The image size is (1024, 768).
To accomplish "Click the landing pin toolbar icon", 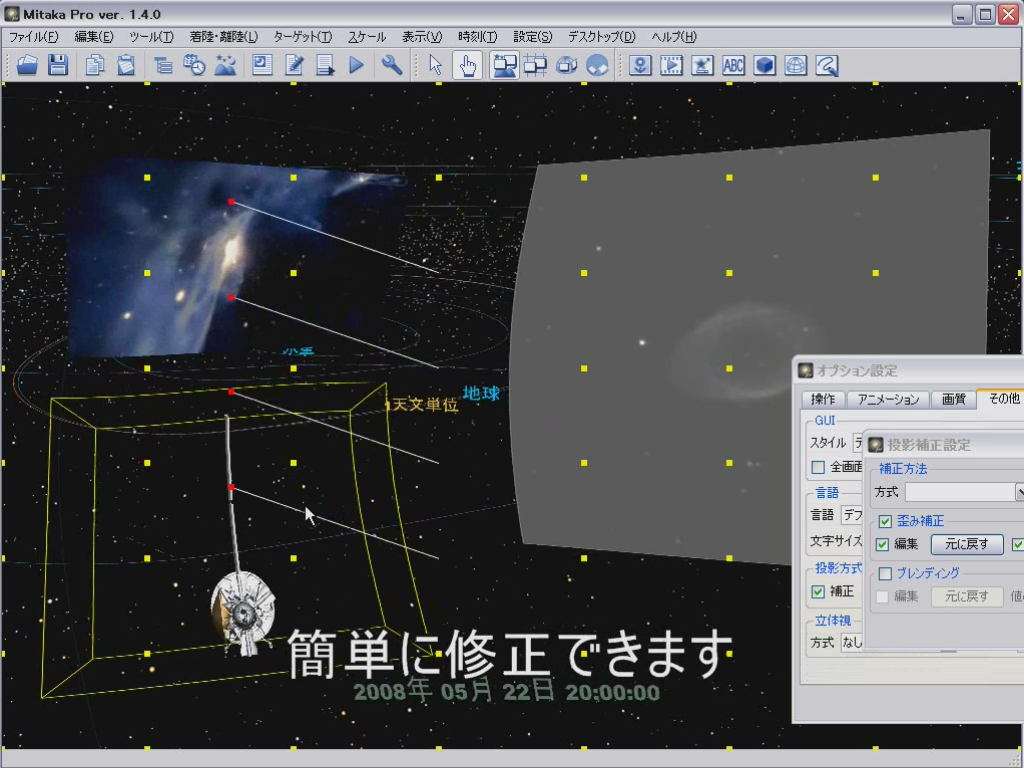I will coord(640,65).
